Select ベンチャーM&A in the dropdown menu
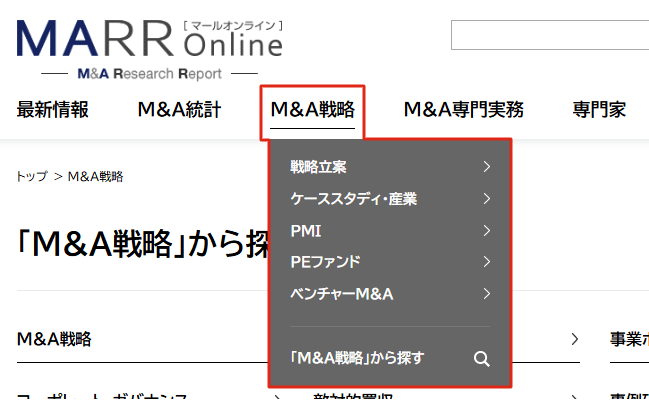 pyautogui.click(x=342, y=294)
